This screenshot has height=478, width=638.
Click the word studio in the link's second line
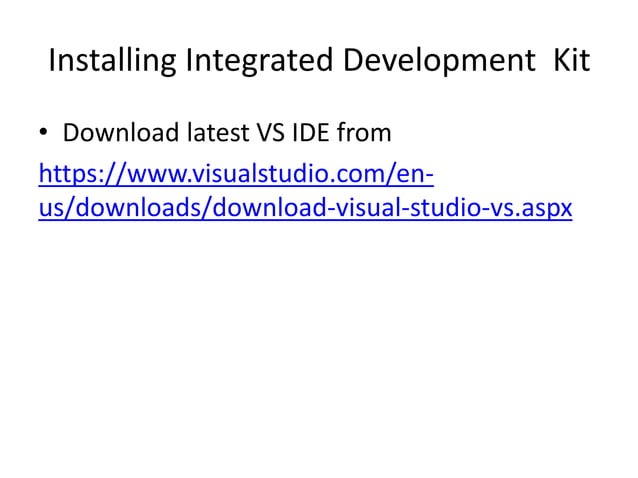(x=446, y=207)
